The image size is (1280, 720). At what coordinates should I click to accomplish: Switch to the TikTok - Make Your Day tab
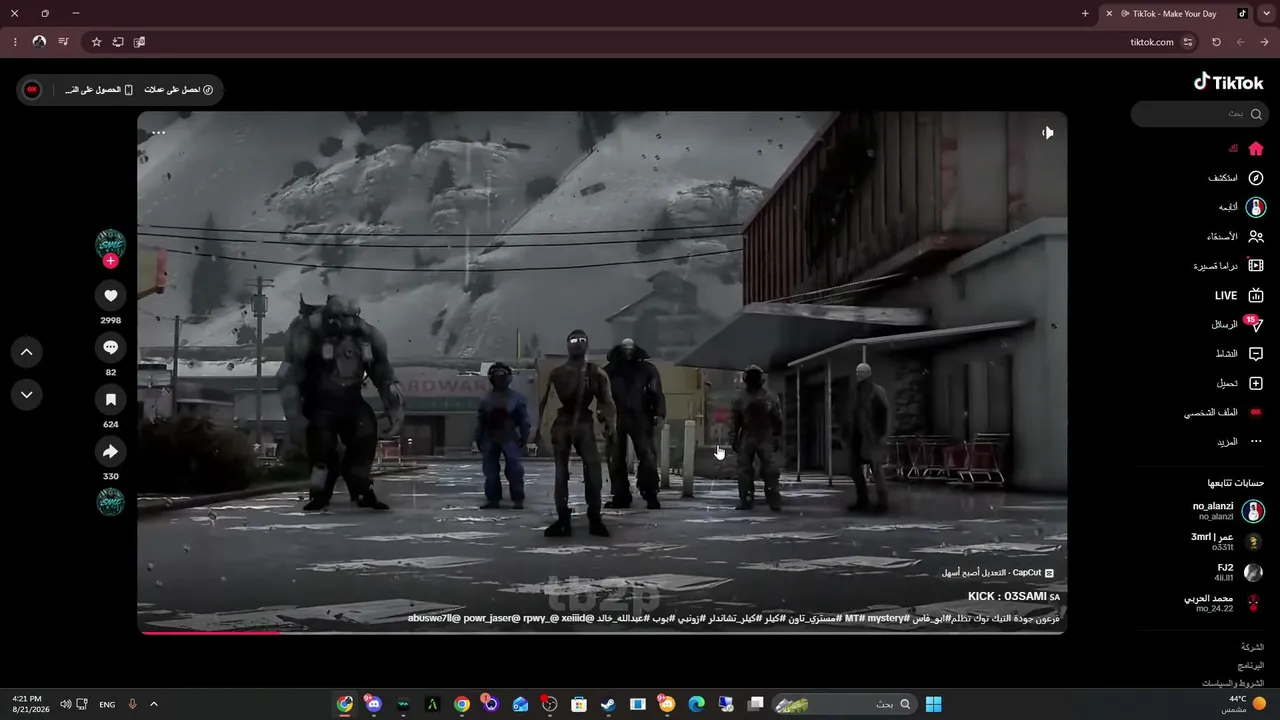point(1175,14)
